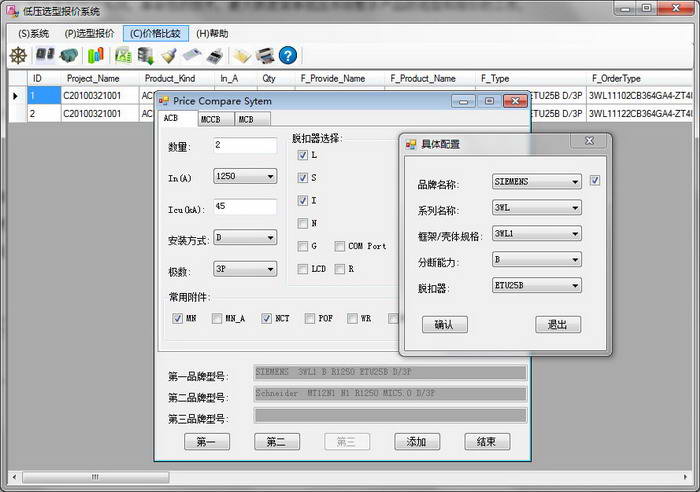Switch to the MCCB tab

click(x=211, y=119)
